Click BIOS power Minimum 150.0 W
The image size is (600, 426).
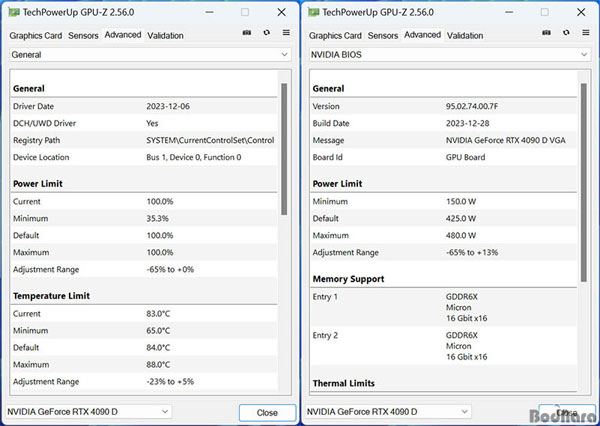[x=461, y=202]
